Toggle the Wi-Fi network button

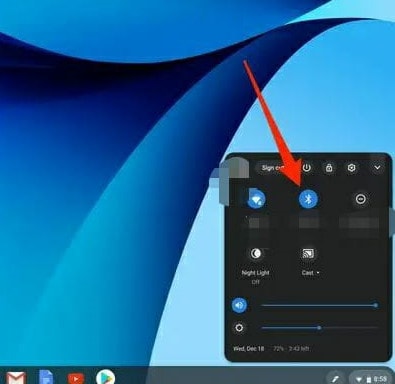pyautogui.click(x=256, y=200)
